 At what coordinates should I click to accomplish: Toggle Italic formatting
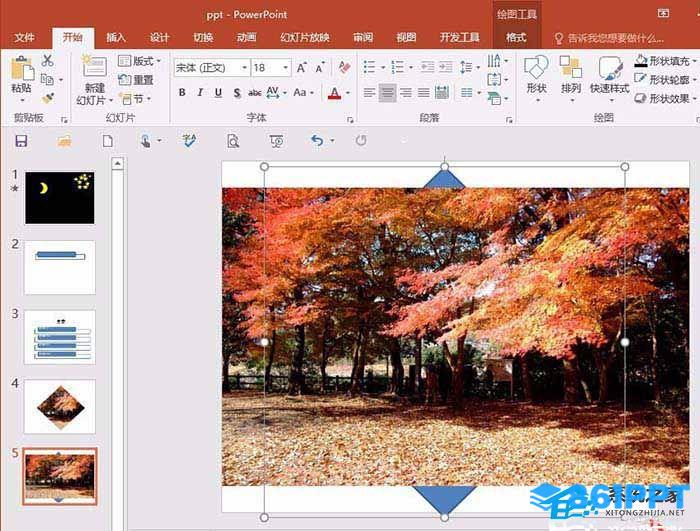tap(200, 92)
